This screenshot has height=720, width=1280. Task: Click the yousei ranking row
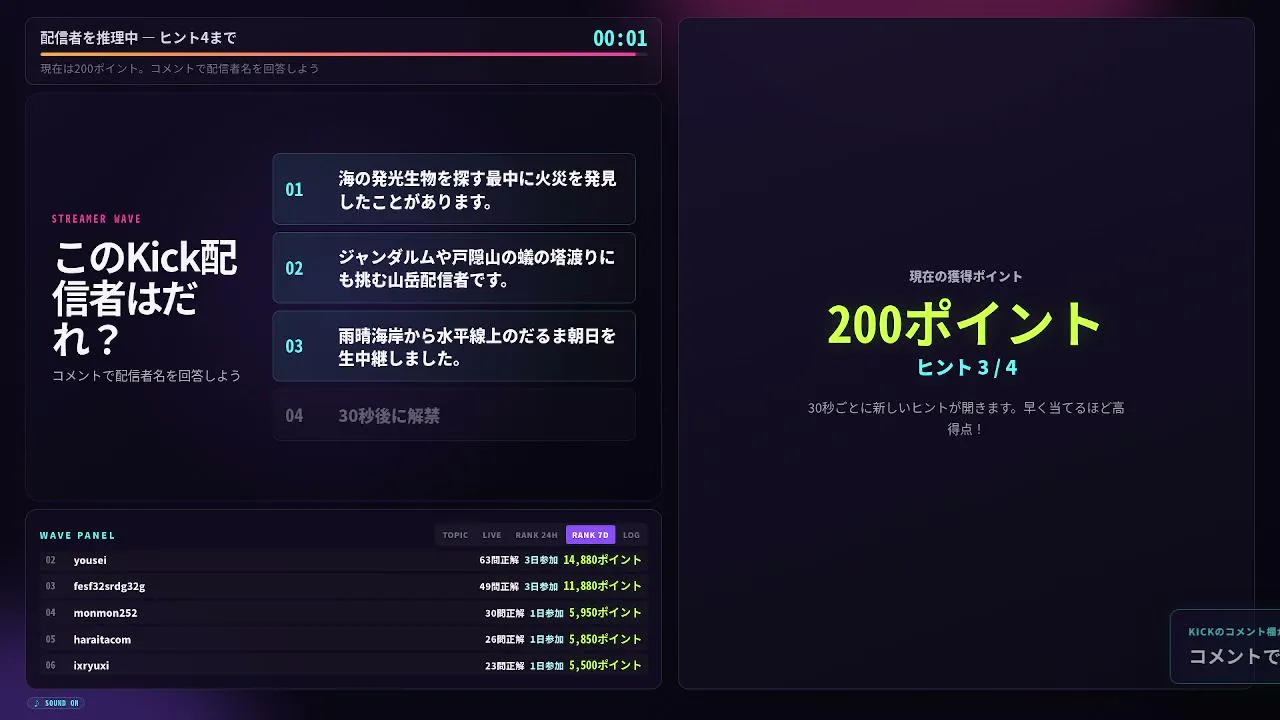coord(343,560)
